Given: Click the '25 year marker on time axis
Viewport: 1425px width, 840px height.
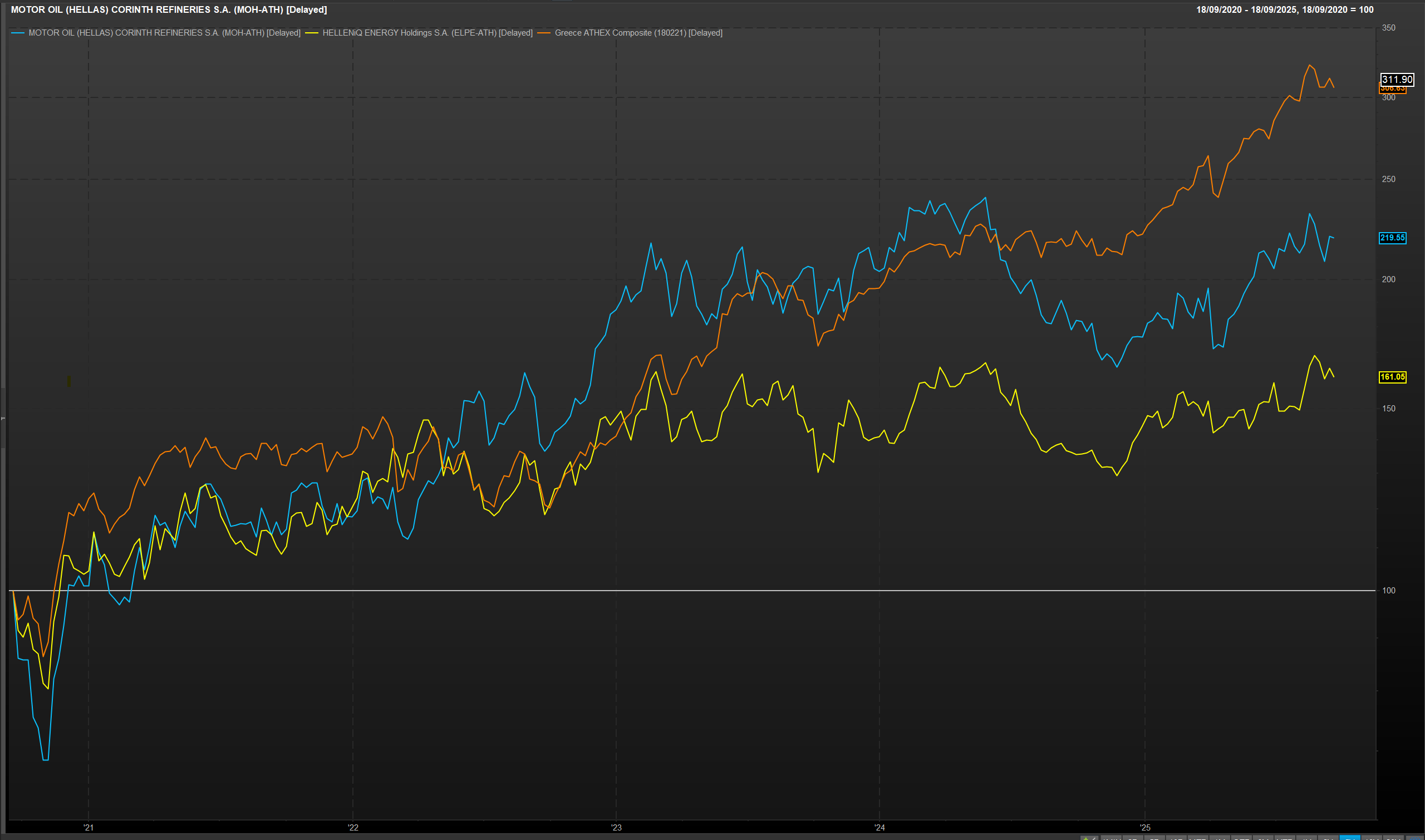Looking at the screenshot, I should point(1144,828).
